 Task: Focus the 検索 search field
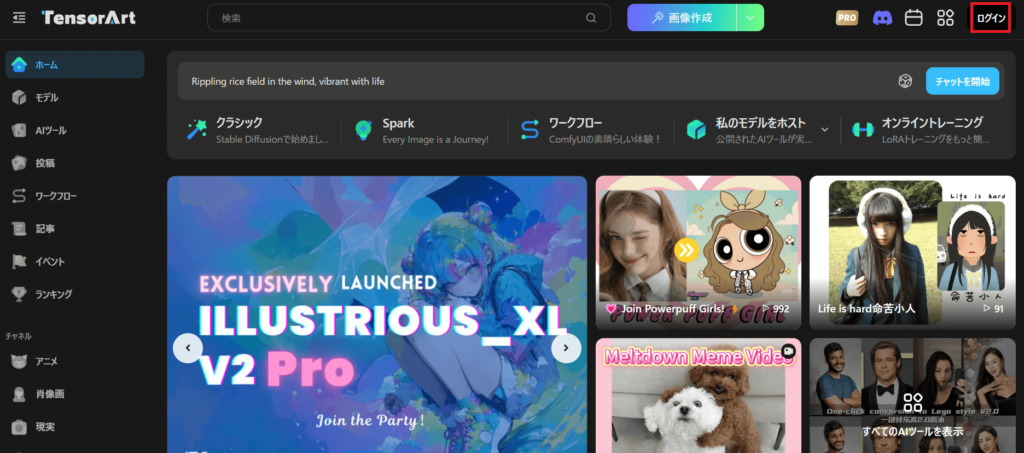coord(409,18)
